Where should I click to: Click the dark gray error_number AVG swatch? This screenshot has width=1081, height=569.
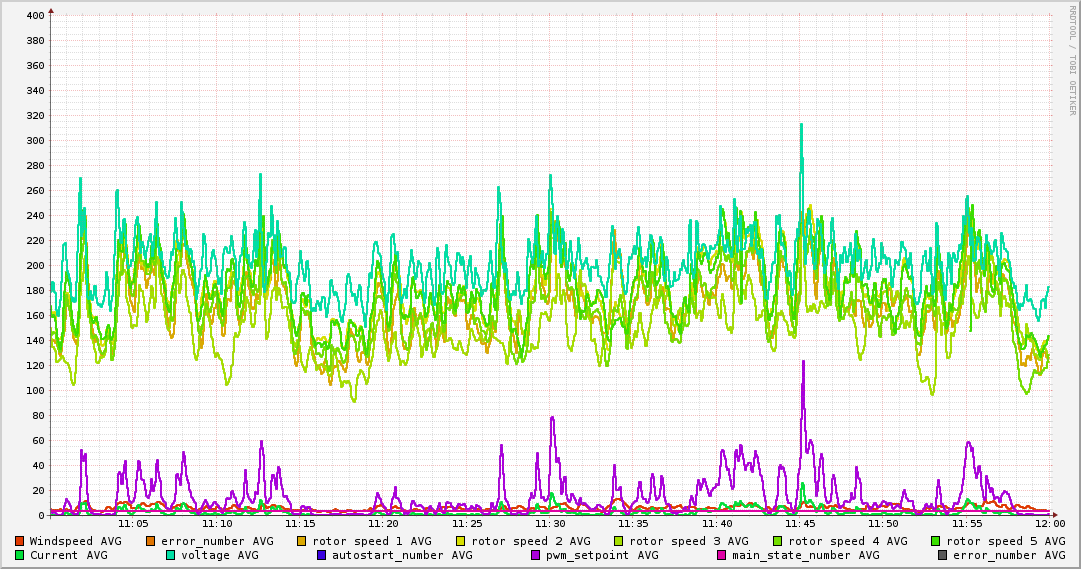942,555
